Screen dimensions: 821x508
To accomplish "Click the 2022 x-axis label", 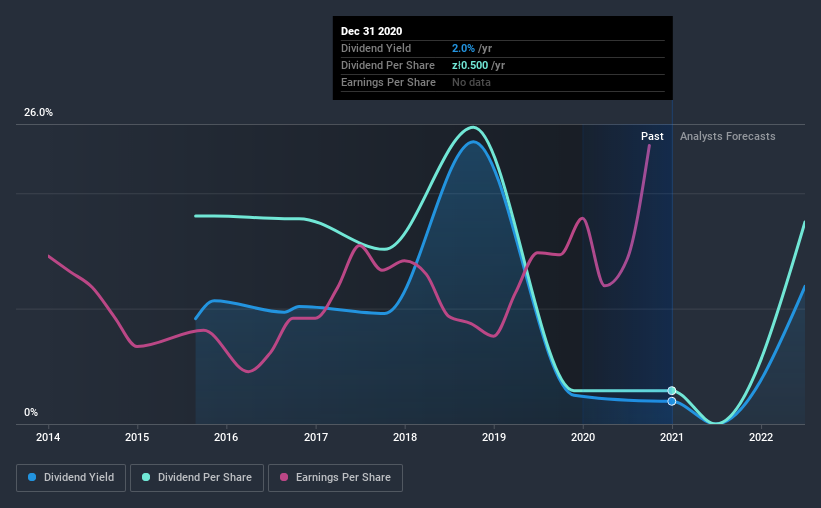I will pyautogui.click(x=761, y=437).
